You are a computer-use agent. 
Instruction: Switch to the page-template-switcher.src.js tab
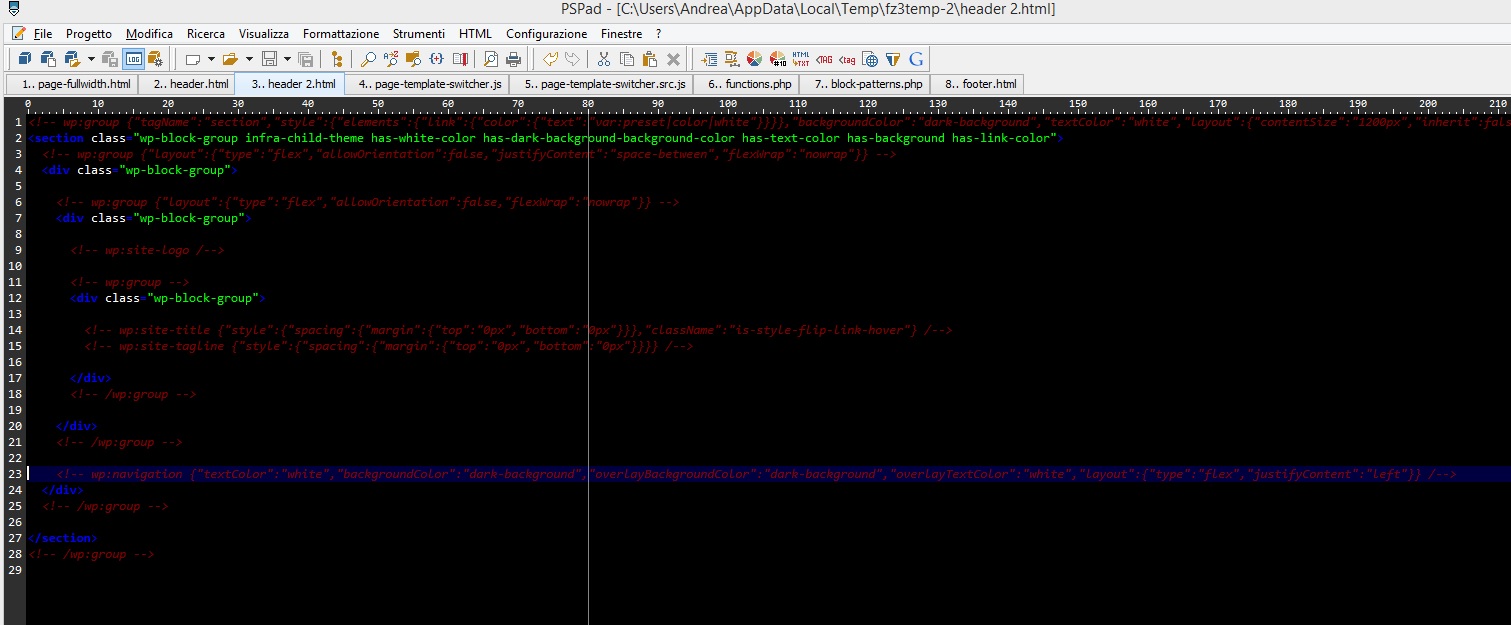[x=602, y=84]
